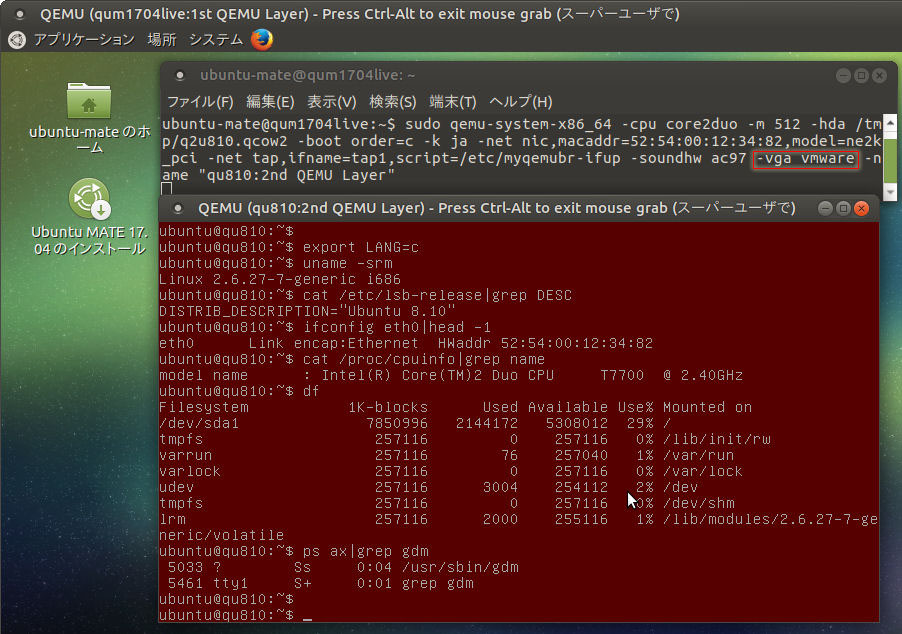Open the 検索(S) terminal menu
Viewport: 902px width, 634px height.
tap(392, 102)
